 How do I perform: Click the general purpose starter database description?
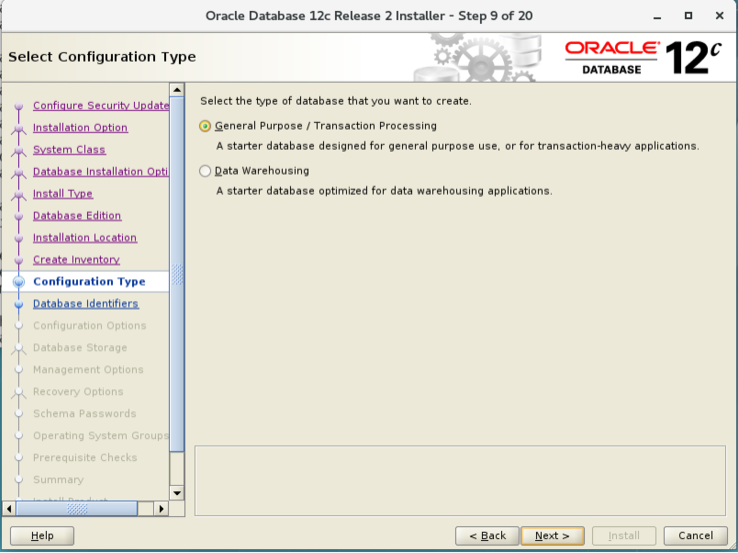[x=457, y=146]
